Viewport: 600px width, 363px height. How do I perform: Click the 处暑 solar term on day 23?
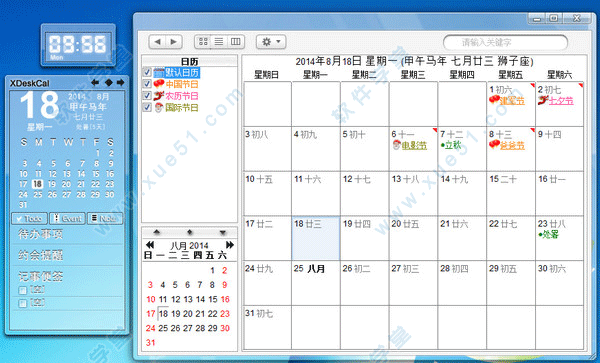point(549,235)
